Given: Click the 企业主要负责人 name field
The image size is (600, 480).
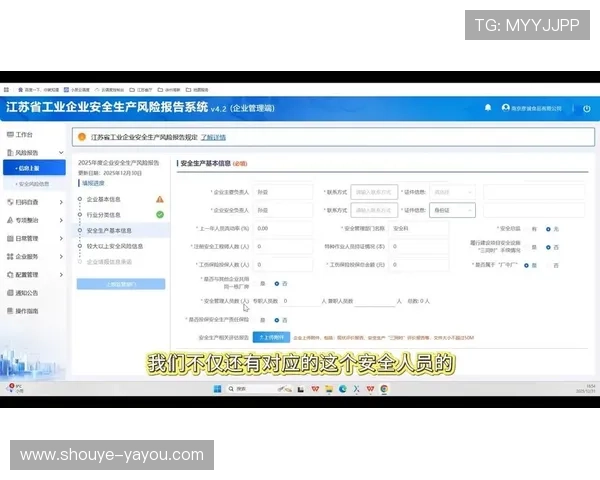Looking at the screenshot, I should 282,192.
